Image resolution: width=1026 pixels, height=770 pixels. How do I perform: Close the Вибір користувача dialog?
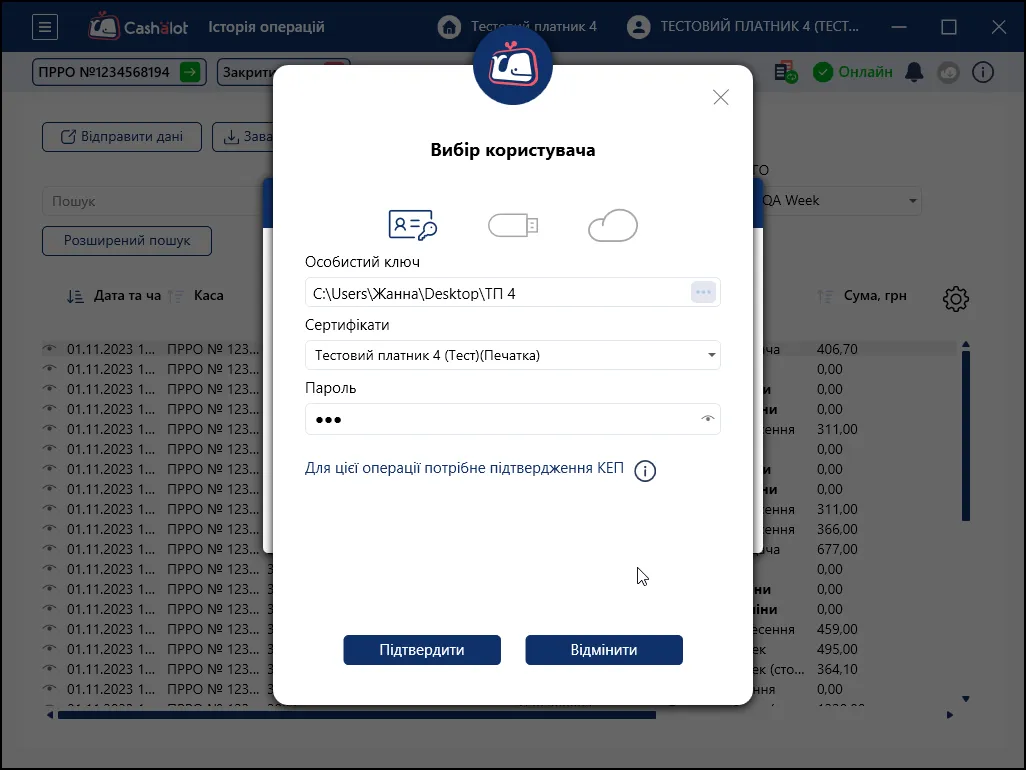pos(720,97)
